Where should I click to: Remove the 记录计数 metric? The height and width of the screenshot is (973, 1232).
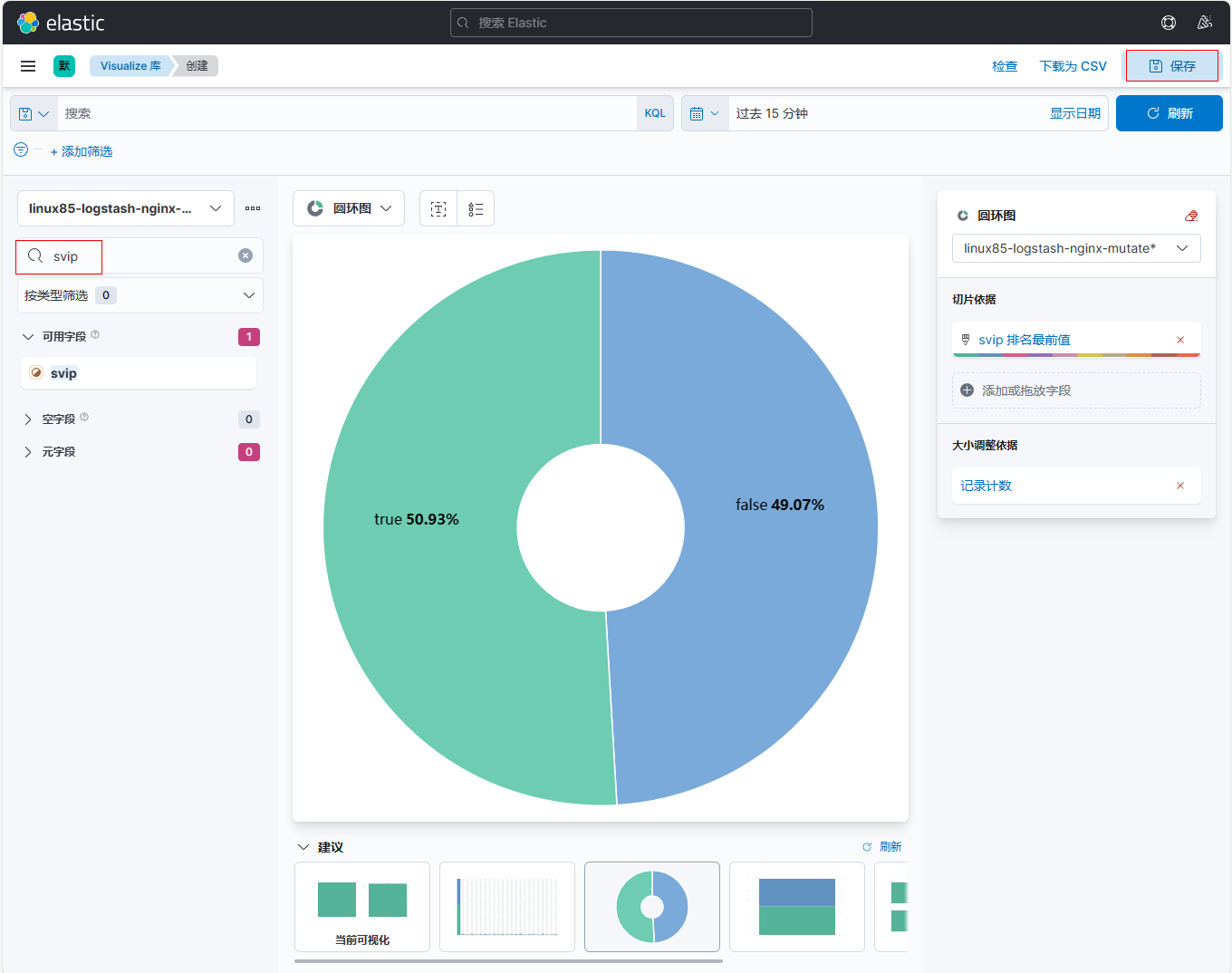pyautogui.click(x=1180, y=486)
